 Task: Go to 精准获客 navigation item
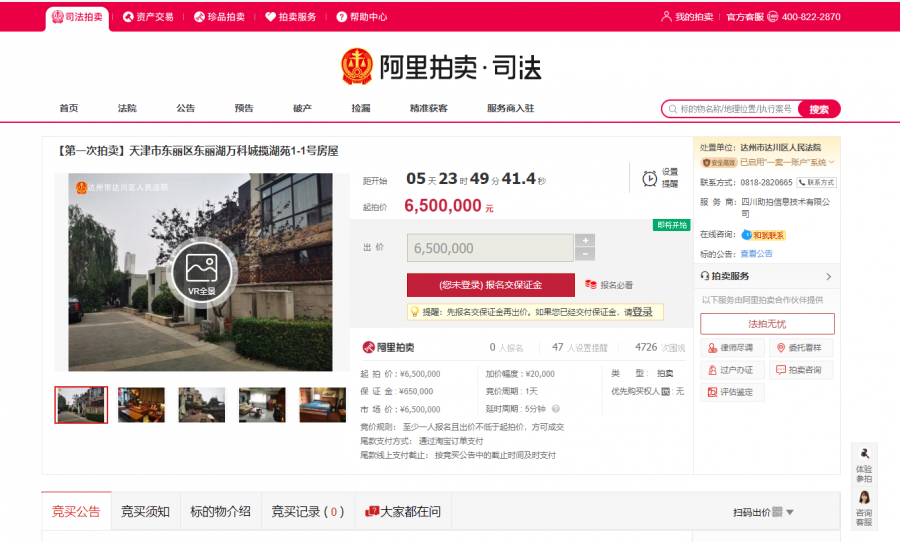pos(429,108)
